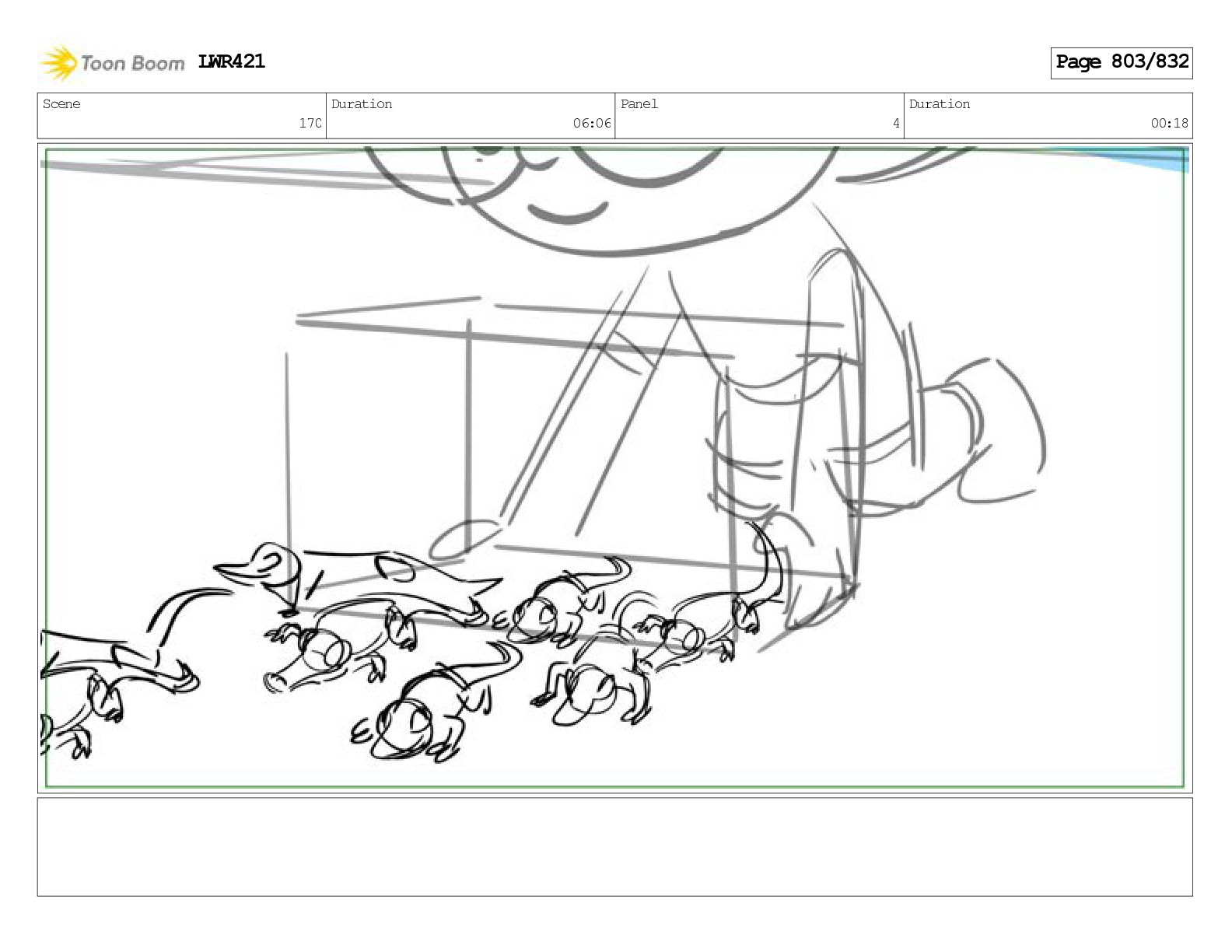Click the scene number 170 value

pos(310,123)
